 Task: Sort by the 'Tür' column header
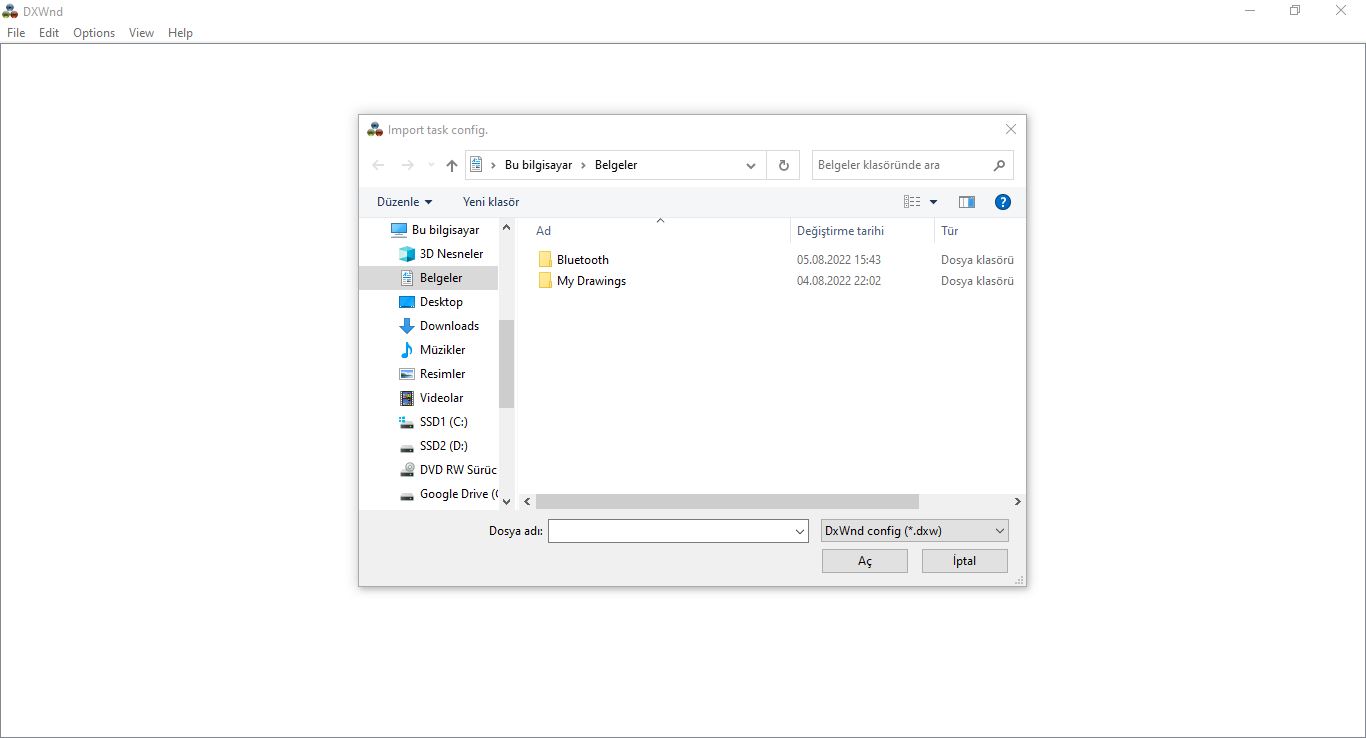[x=950, y=231]
